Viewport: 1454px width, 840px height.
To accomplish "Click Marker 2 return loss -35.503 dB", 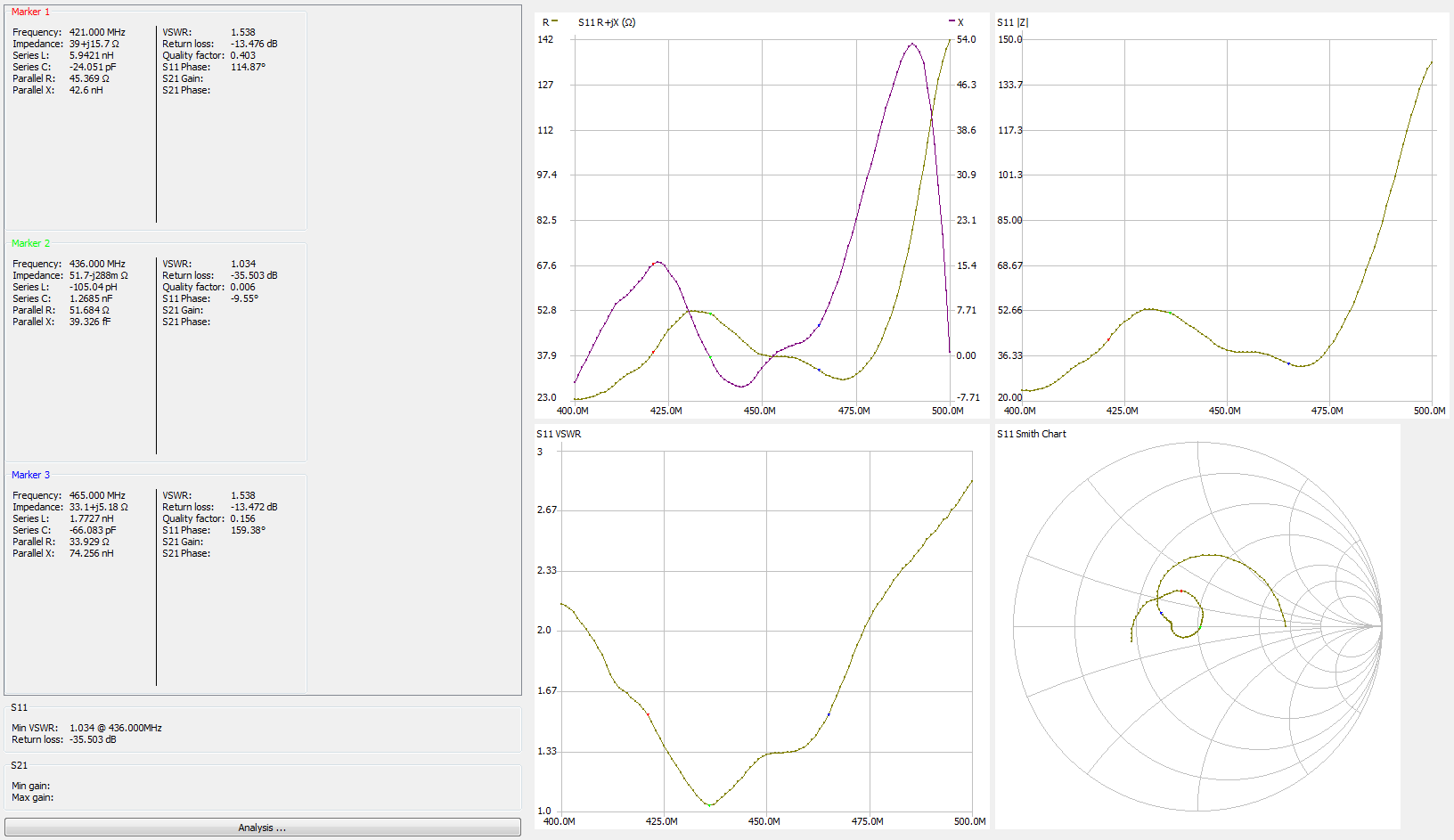I will point(254,275).
